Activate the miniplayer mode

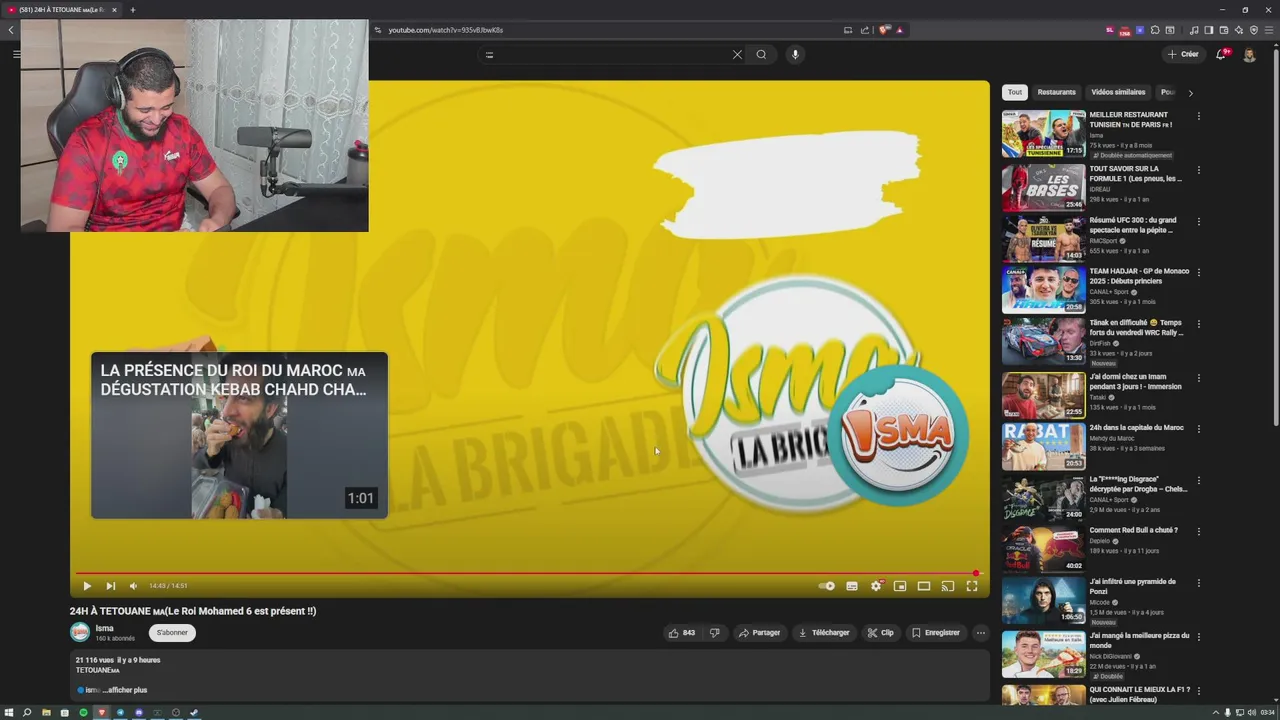pyautogui.click(x=900, y=586)
